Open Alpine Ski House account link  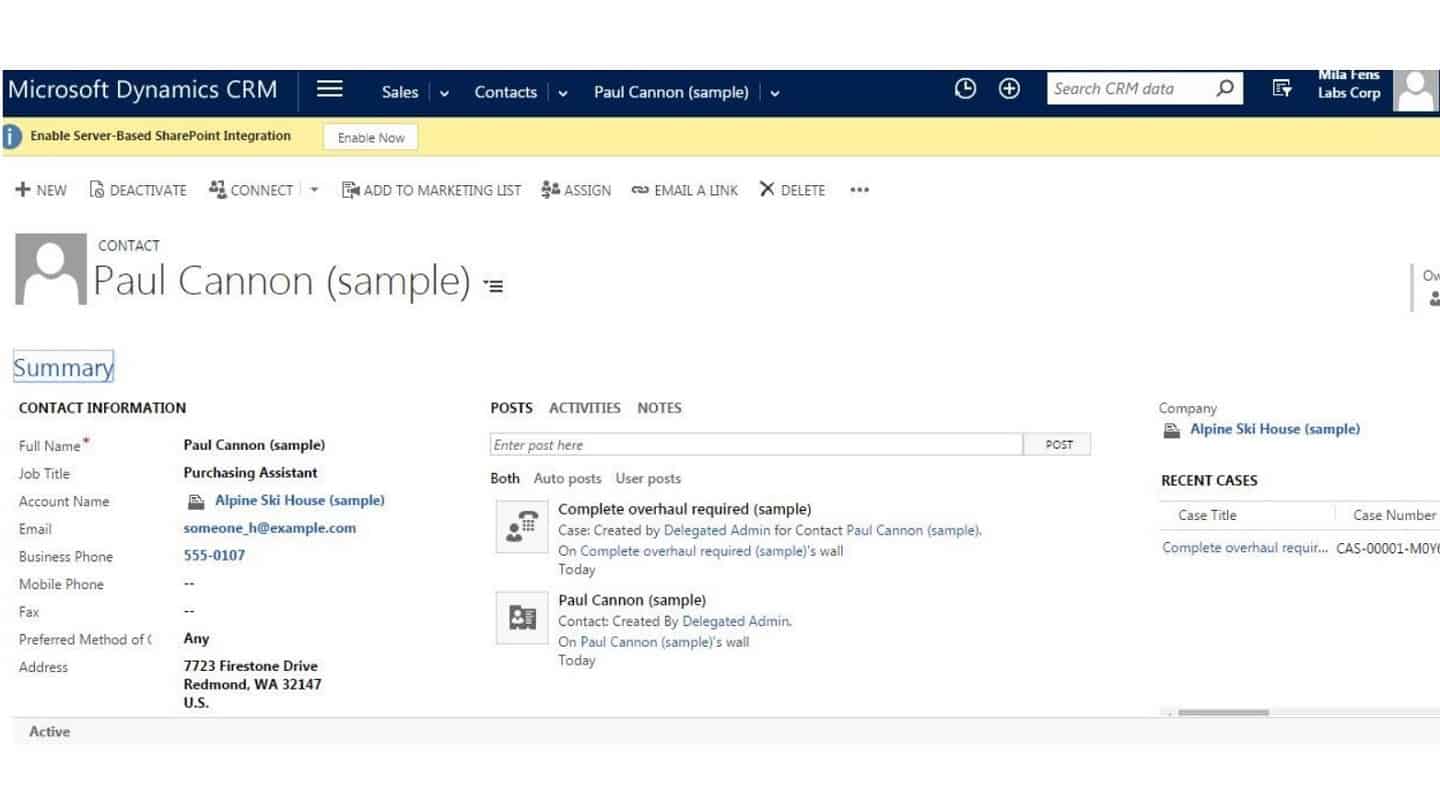pos(300,500)
